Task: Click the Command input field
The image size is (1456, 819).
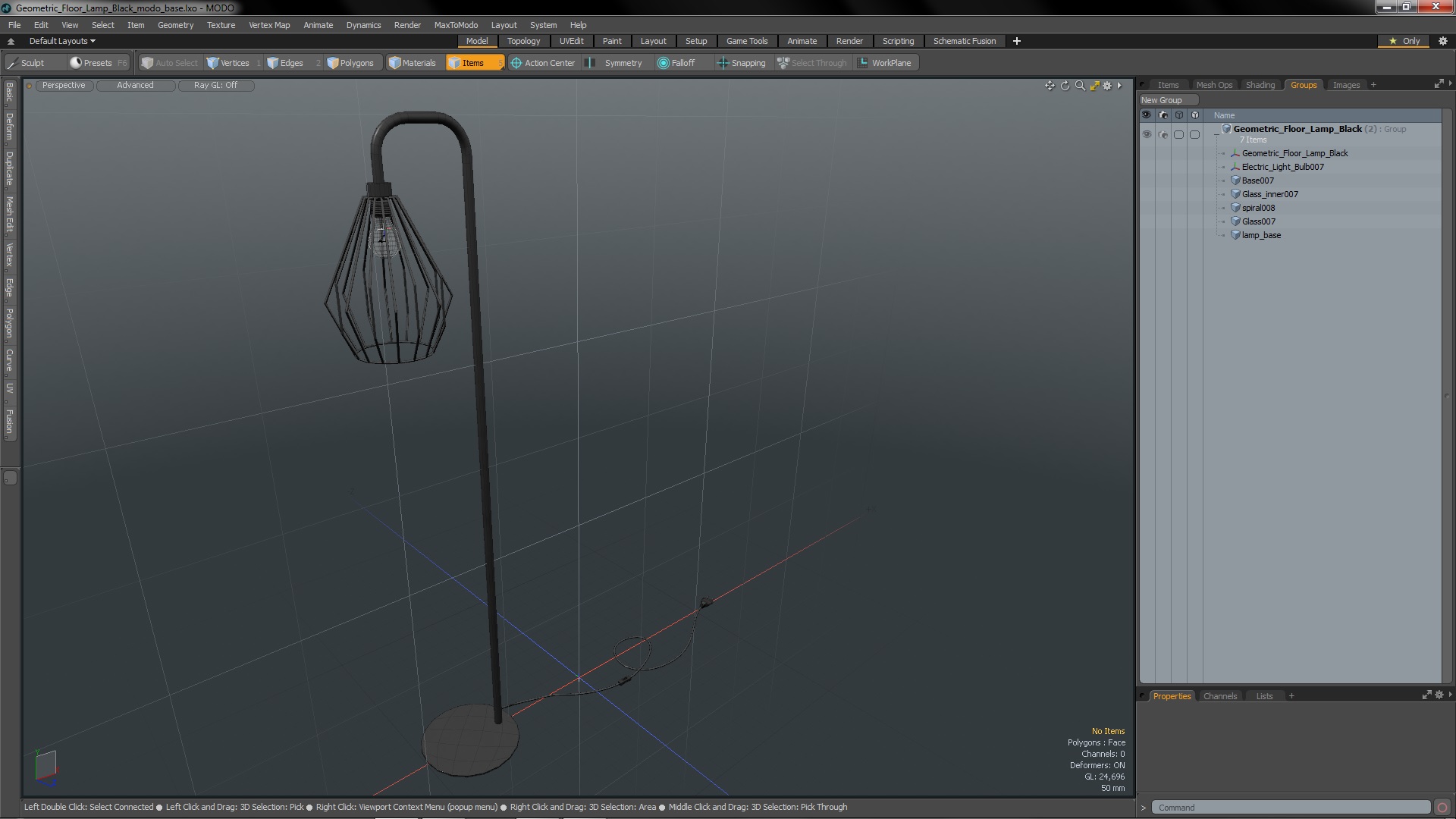Action: click(x=1291, y=808)
